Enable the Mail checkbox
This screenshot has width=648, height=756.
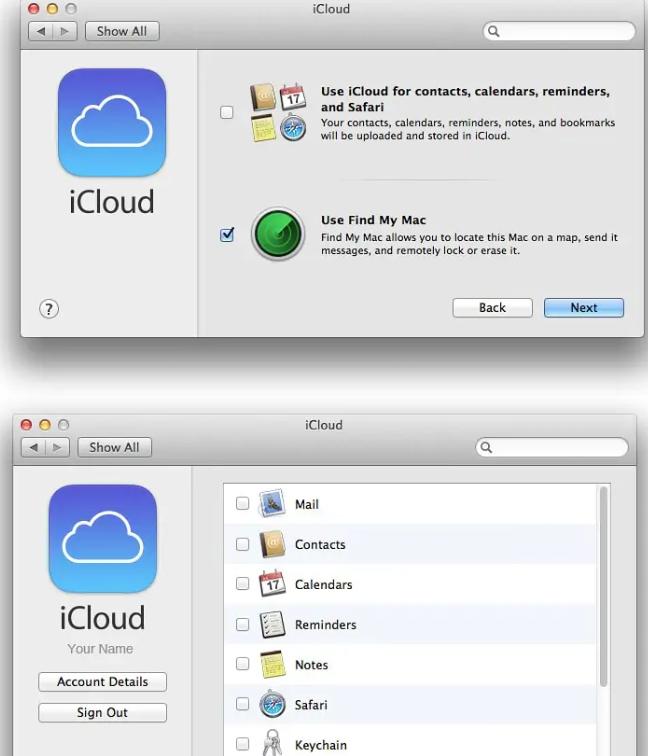pyautogui.click(x=243, y=503)
